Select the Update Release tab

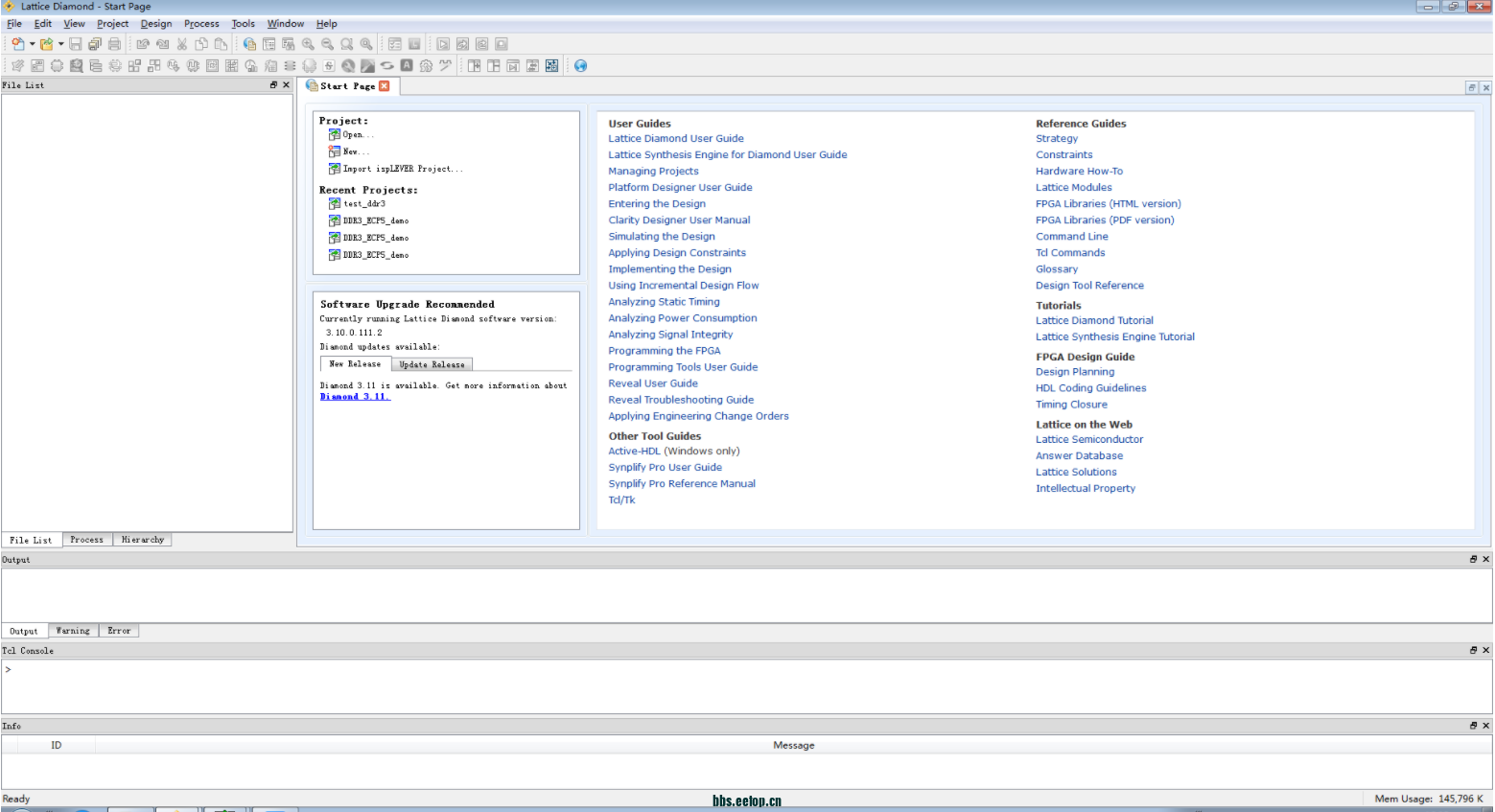coord(432,364)
